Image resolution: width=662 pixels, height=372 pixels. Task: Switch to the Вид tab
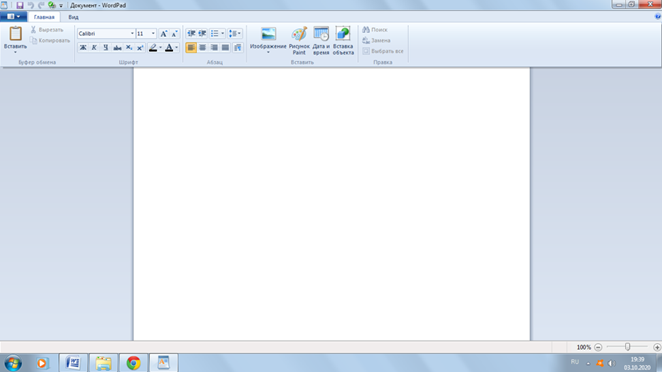pos(73,17)
